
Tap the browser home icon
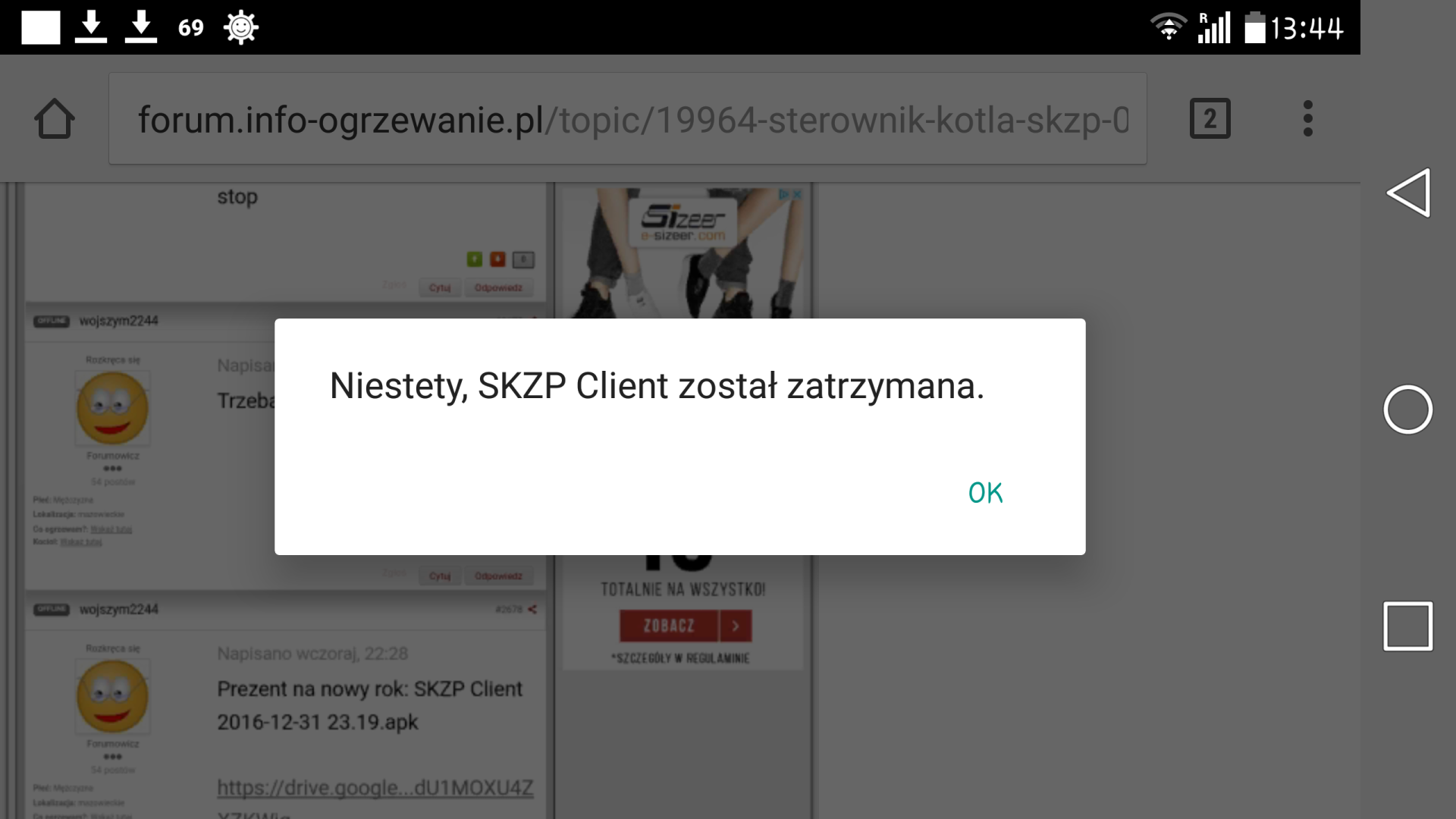coord(55,119)
